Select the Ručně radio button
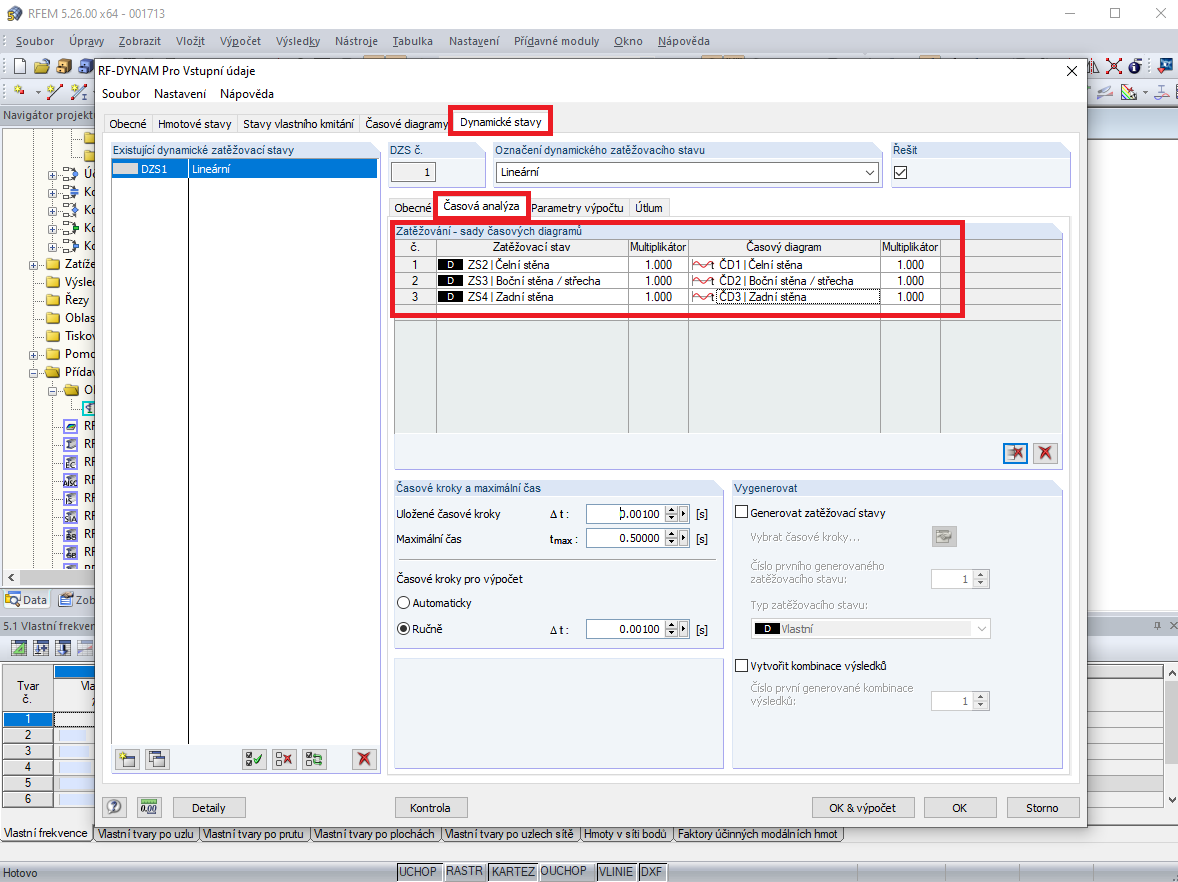Image resolution: width=1178 pixels, height=882 pixels. coord(403,629)
